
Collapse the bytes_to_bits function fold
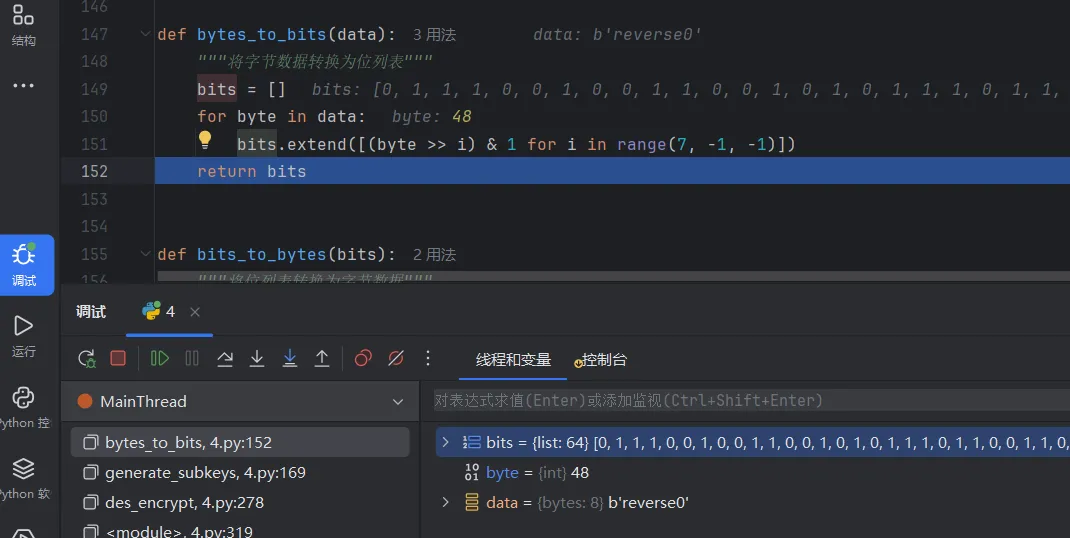click(147, 35)
